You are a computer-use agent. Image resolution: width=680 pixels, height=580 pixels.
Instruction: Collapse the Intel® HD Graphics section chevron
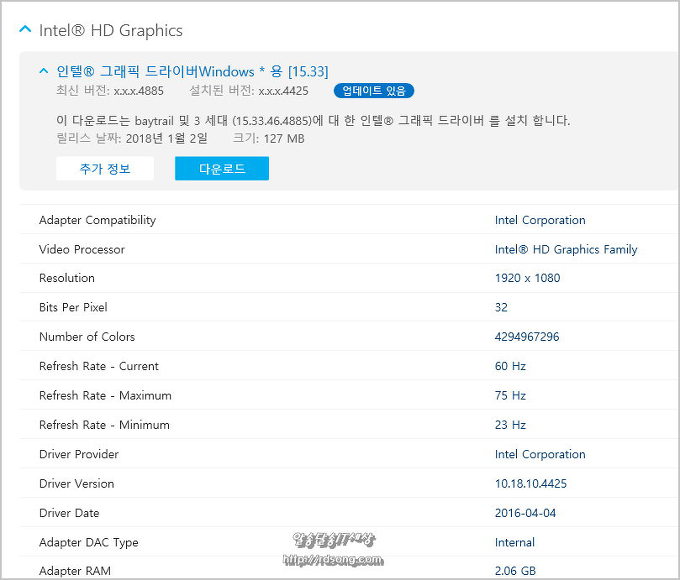pyautogui.click(x=25, y=30)
